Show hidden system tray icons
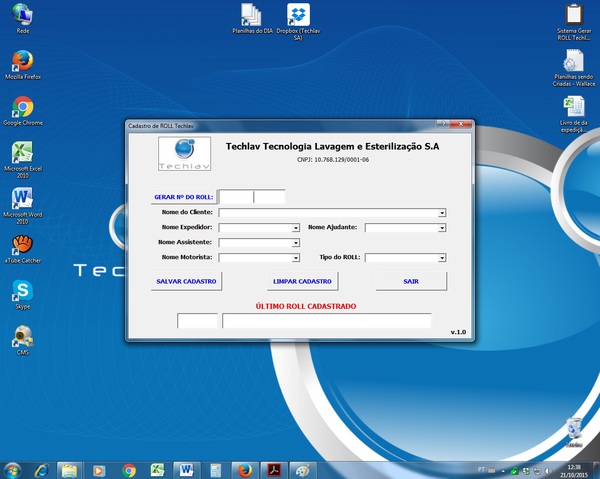 [x=503, y=471]
